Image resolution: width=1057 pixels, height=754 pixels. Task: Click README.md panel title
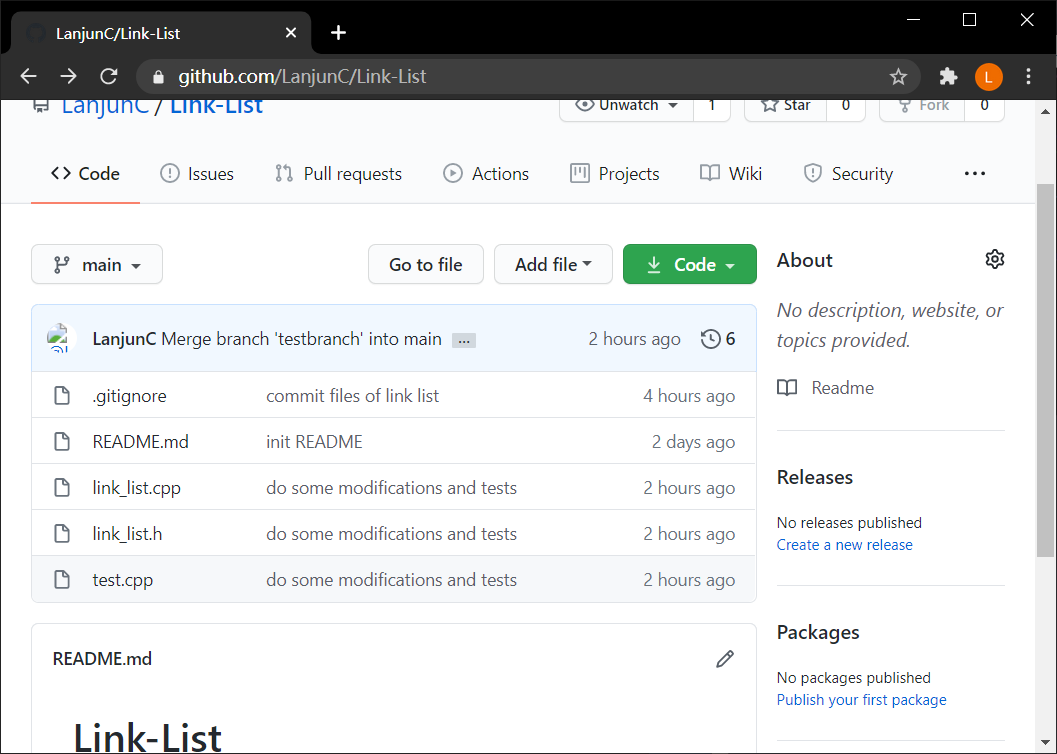102,658
